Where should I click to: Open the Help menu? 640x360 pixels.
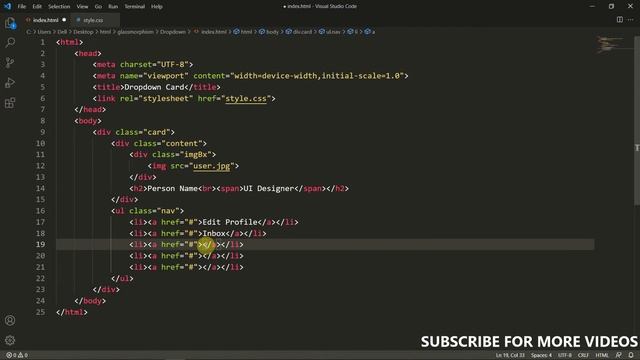pyautogui.click(x=157, y=7)
